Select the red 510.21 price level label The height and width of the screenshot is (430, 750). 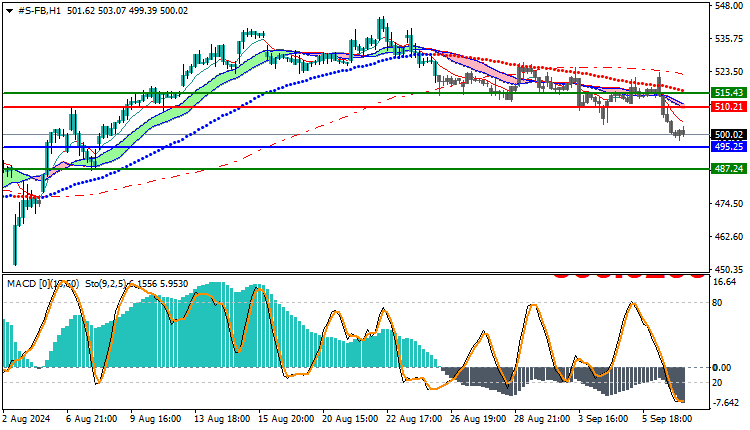point(728,107)
